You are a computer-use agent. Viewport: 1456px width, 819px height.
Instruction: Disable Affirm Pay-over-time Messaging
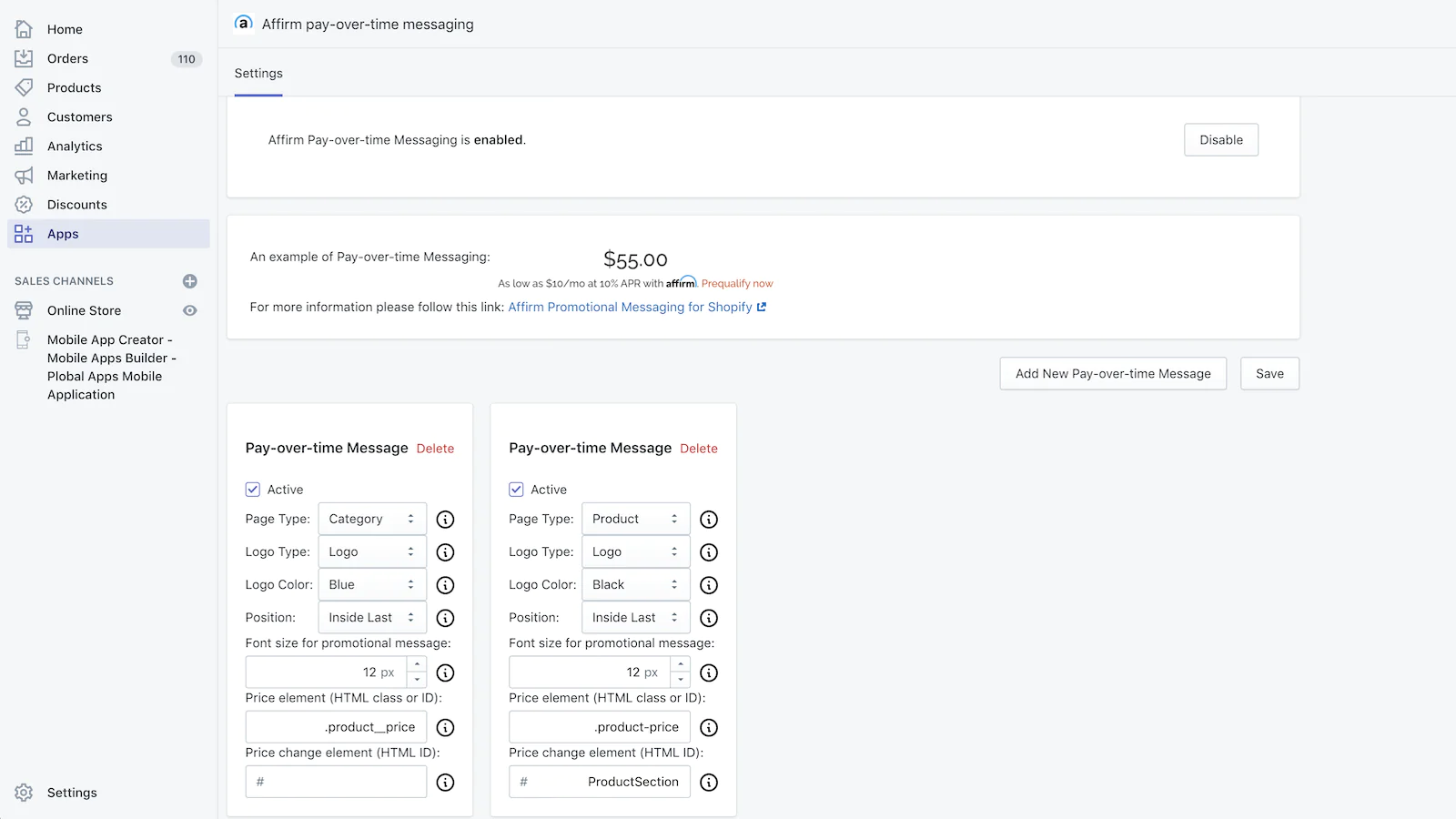coord(1221,139)
